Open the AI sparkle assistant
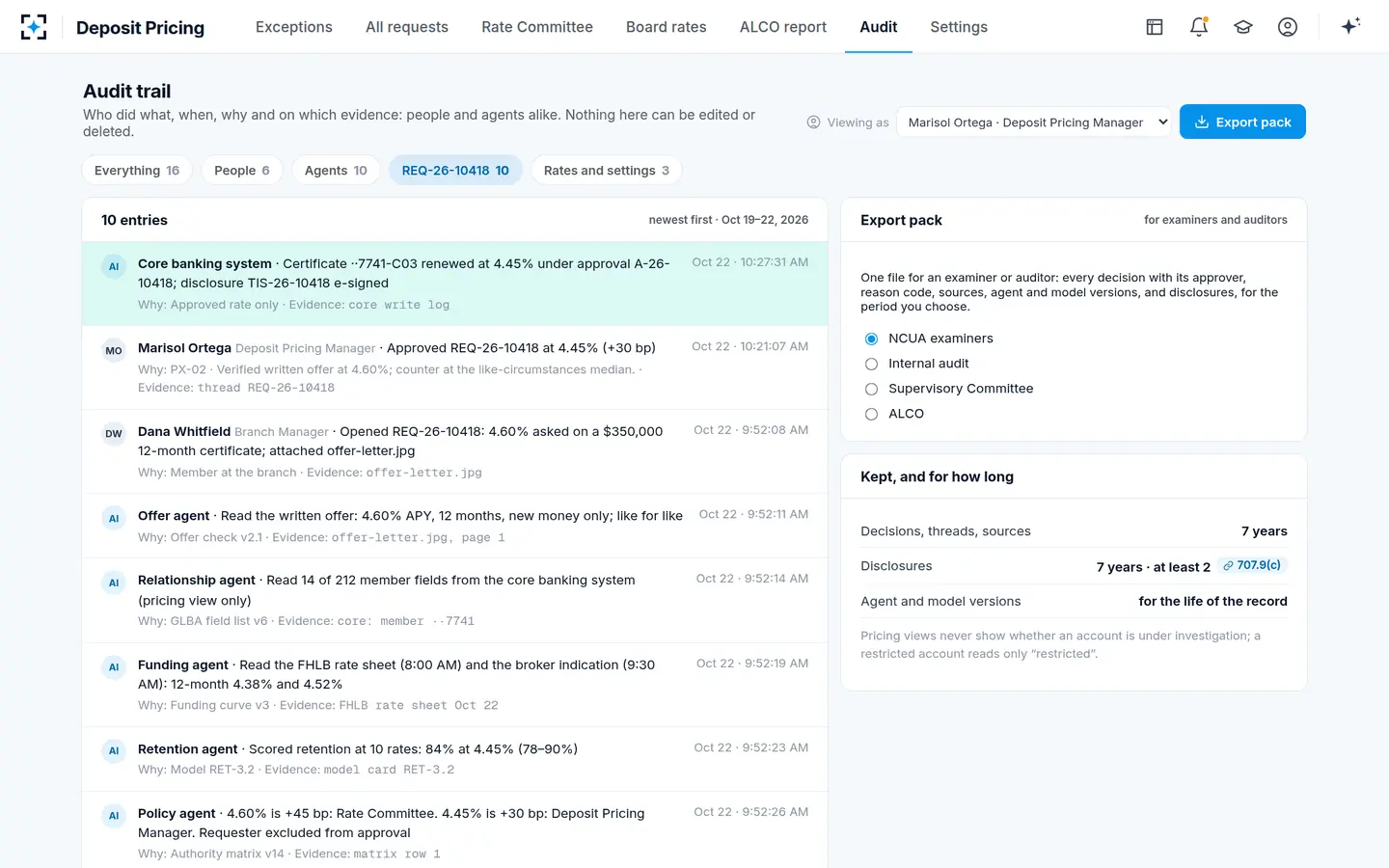The image size is (1389, 868). pyautogui.click(x=1350, y=26)
